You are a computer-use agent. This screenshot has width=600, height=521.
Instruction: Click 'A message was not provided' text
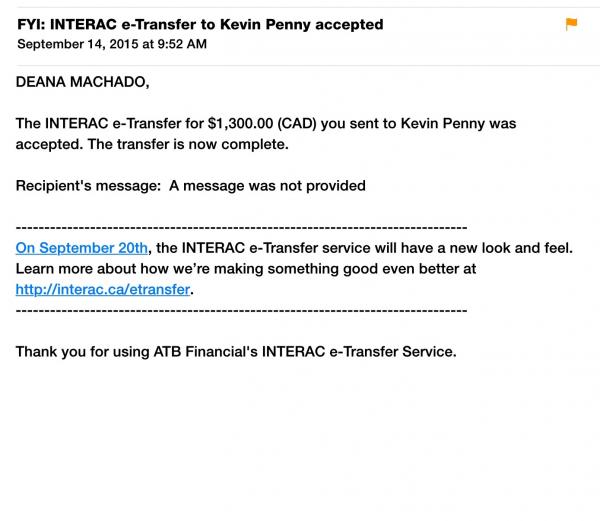tap(267, 186)
